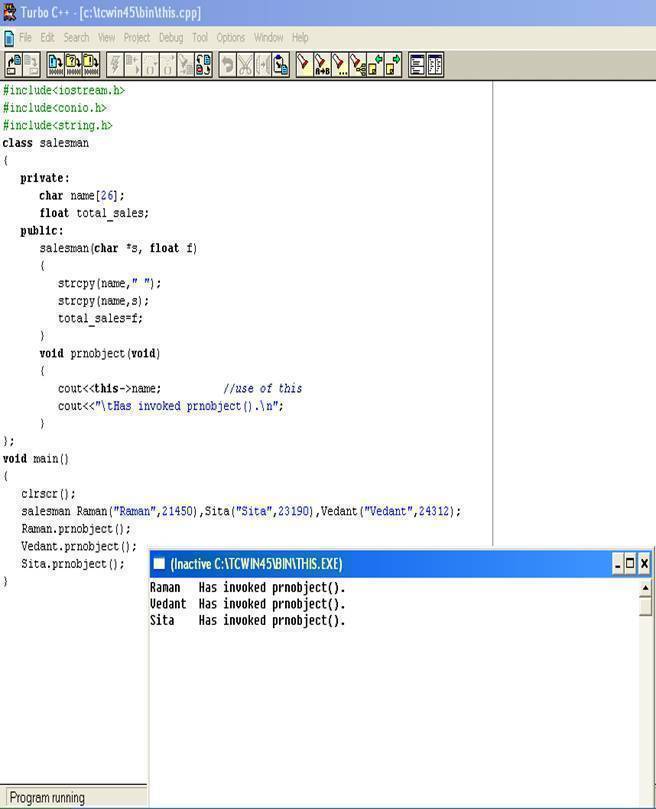Viewport: 656px width, 809px height.
Task: Click the Browse symbols flashlight icon
Action: coord(357,65)
